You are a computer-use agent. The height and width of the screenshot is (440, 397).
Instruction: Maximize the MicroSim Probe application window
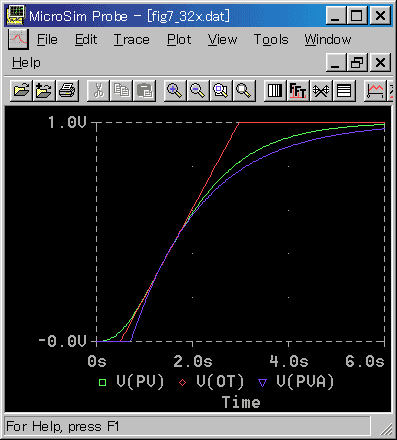click(x=357, y=16)
